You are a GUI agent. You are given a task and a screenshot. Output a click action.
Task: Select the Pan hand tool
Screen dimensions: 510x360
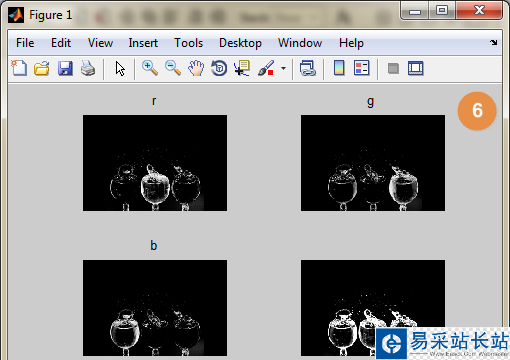196,68
